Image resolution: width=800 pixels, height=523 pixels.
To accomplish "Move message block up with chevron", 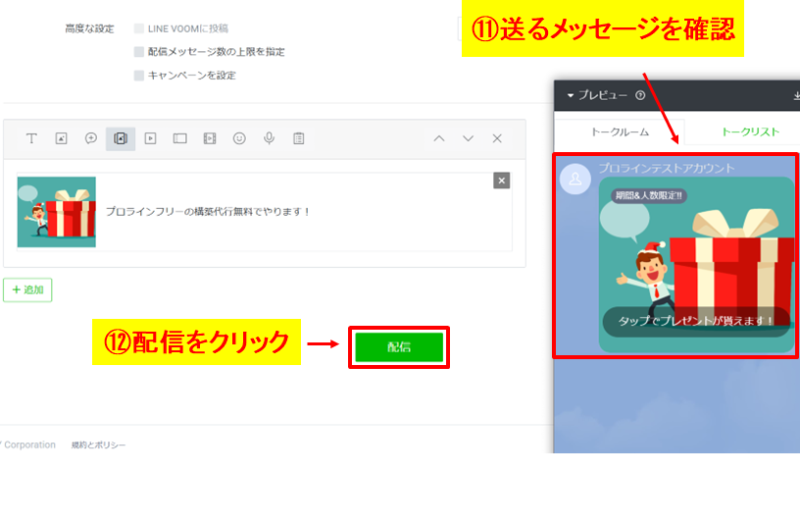I will [x=439, y=138].
